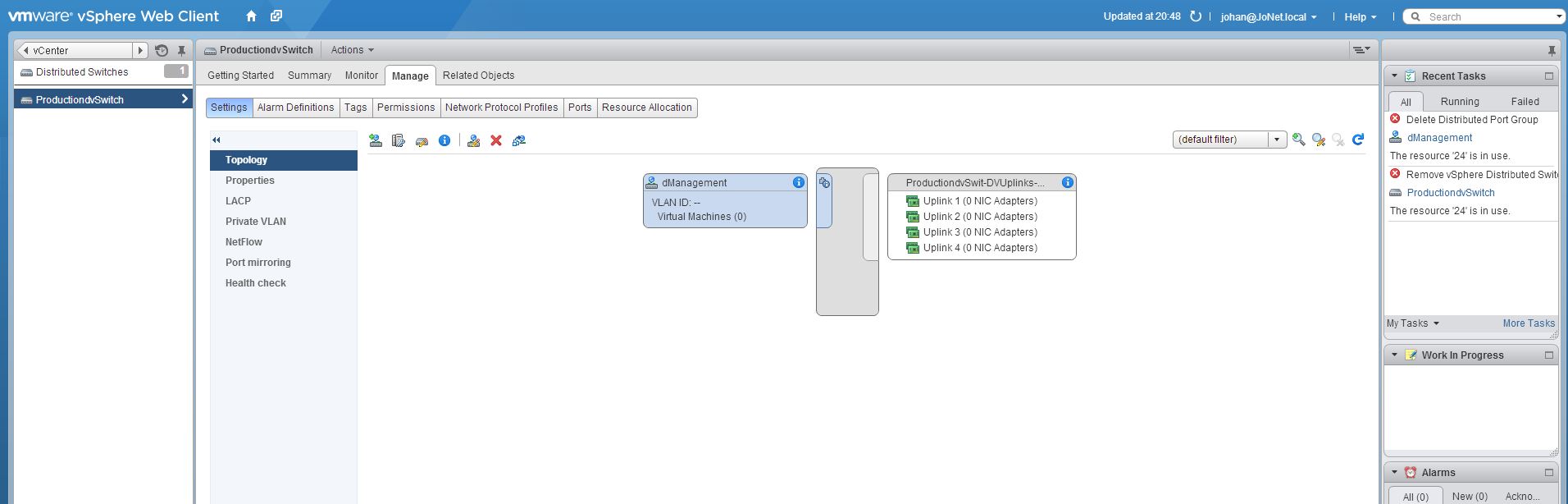This screenshot has height=504, width=1568.
Task: Maximize the Work In Progress panel
Action: pyautogui.click(x=1549, y=355)
